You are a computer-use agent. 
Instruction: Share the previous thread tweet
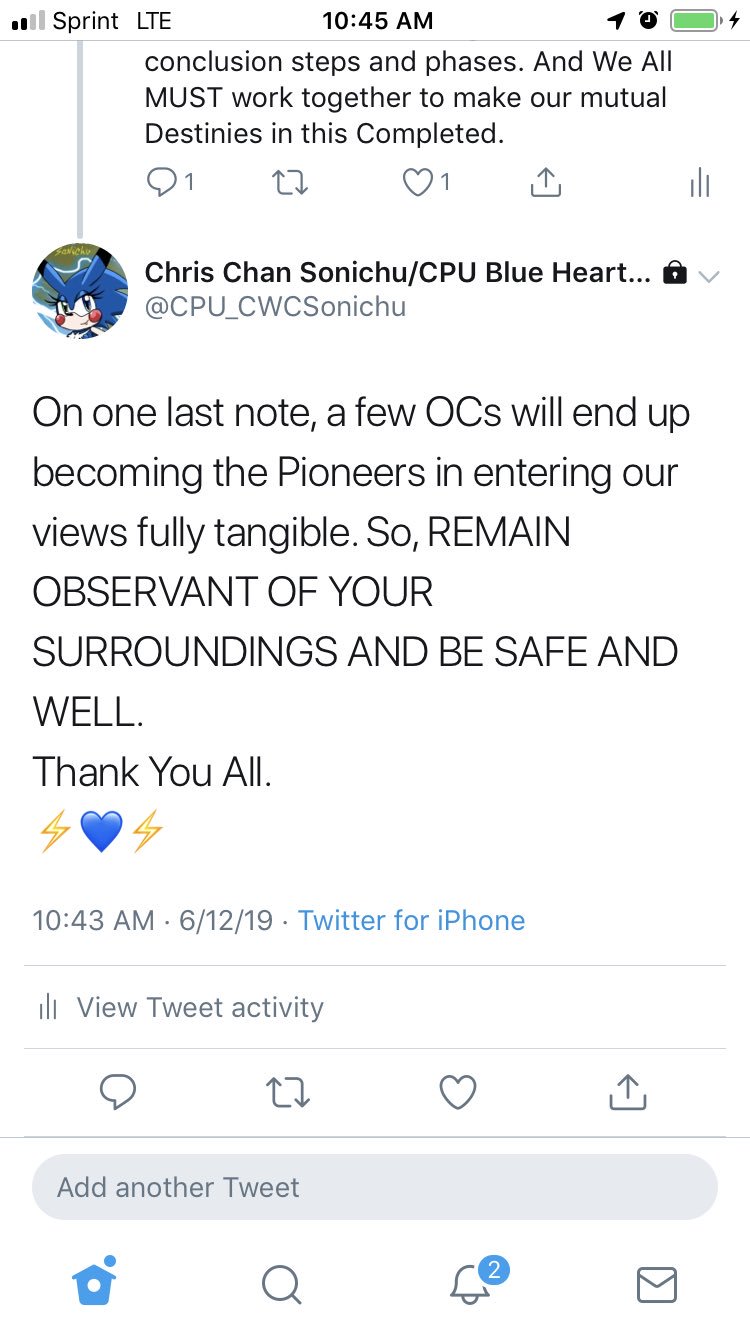(x=544, y=182)
